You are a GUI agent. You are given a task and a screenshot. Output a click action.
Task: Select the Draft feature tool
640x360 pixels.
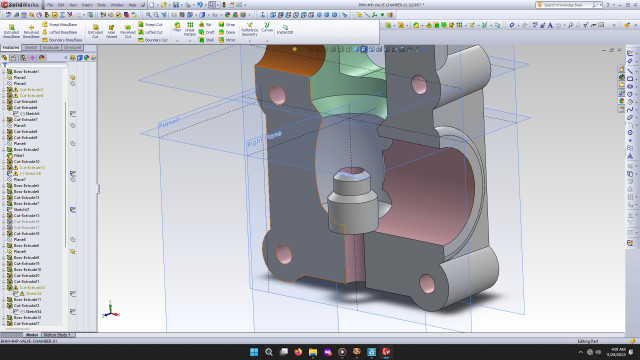tap(206, 32)
